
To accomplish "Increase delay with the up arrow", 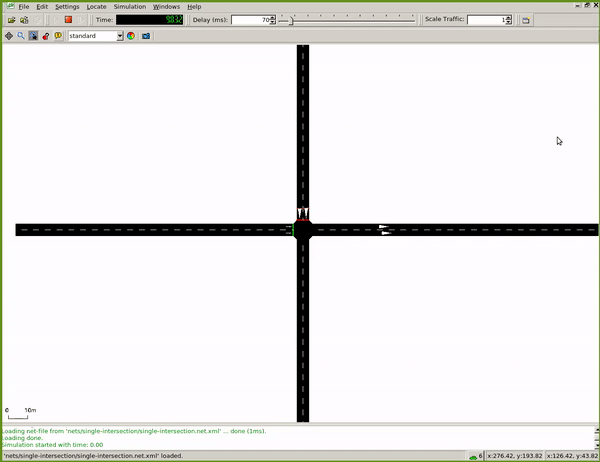I will [x=272, y=18].
